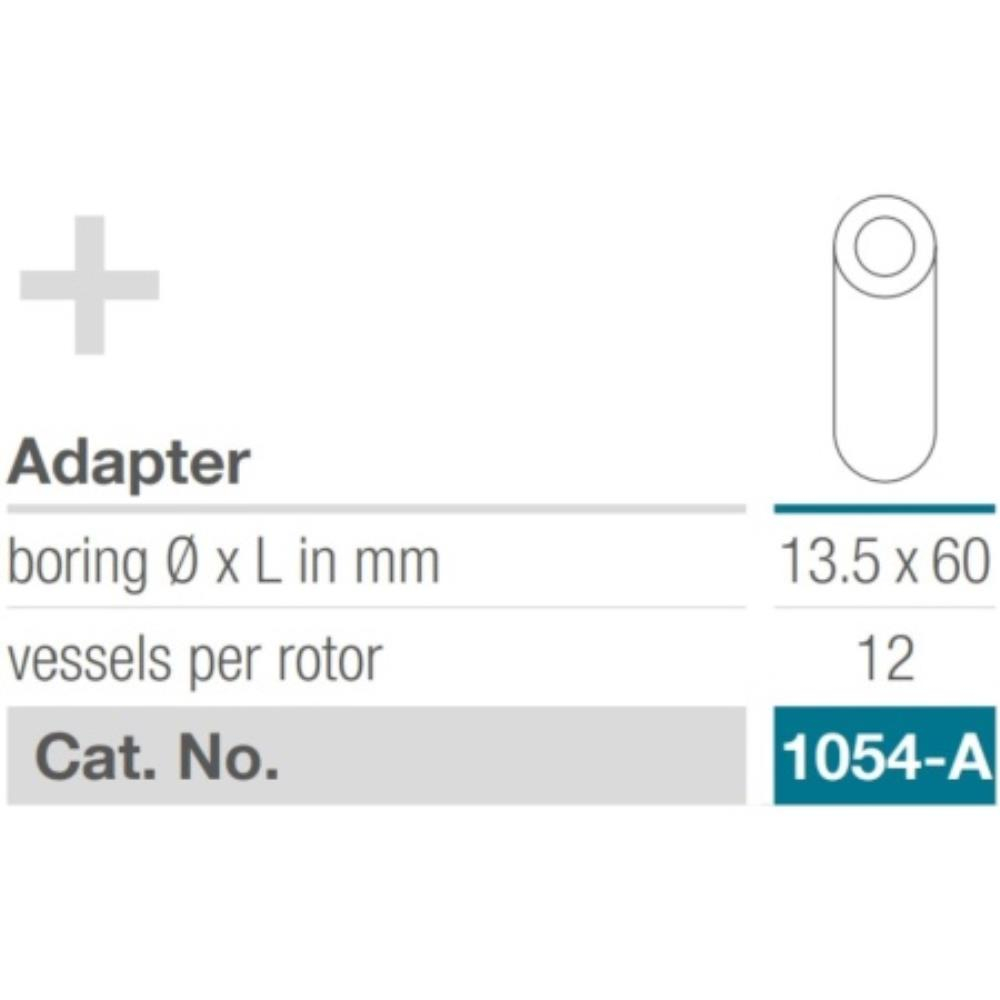
Task: Click the inner circle opening of the tube
Action: pyautogui.click(x=885, y=246)
